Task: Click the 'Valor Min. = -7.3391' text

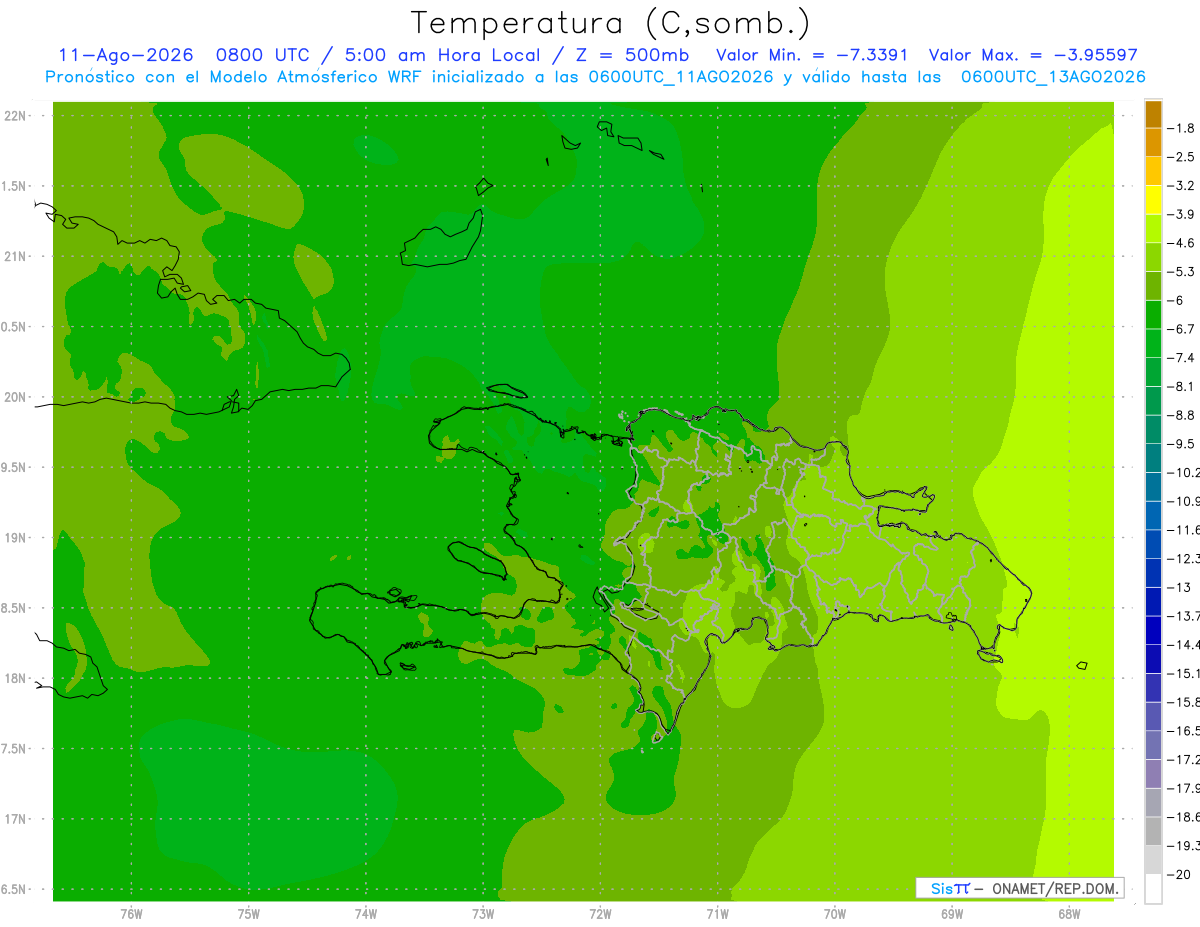Action: click(812, 55)
